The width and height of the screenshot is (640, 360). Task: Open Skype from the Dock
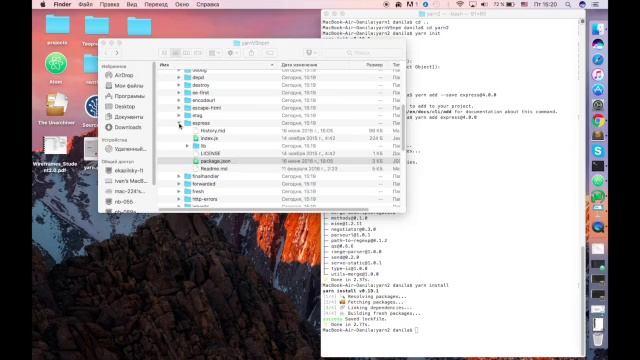(598, 151)
